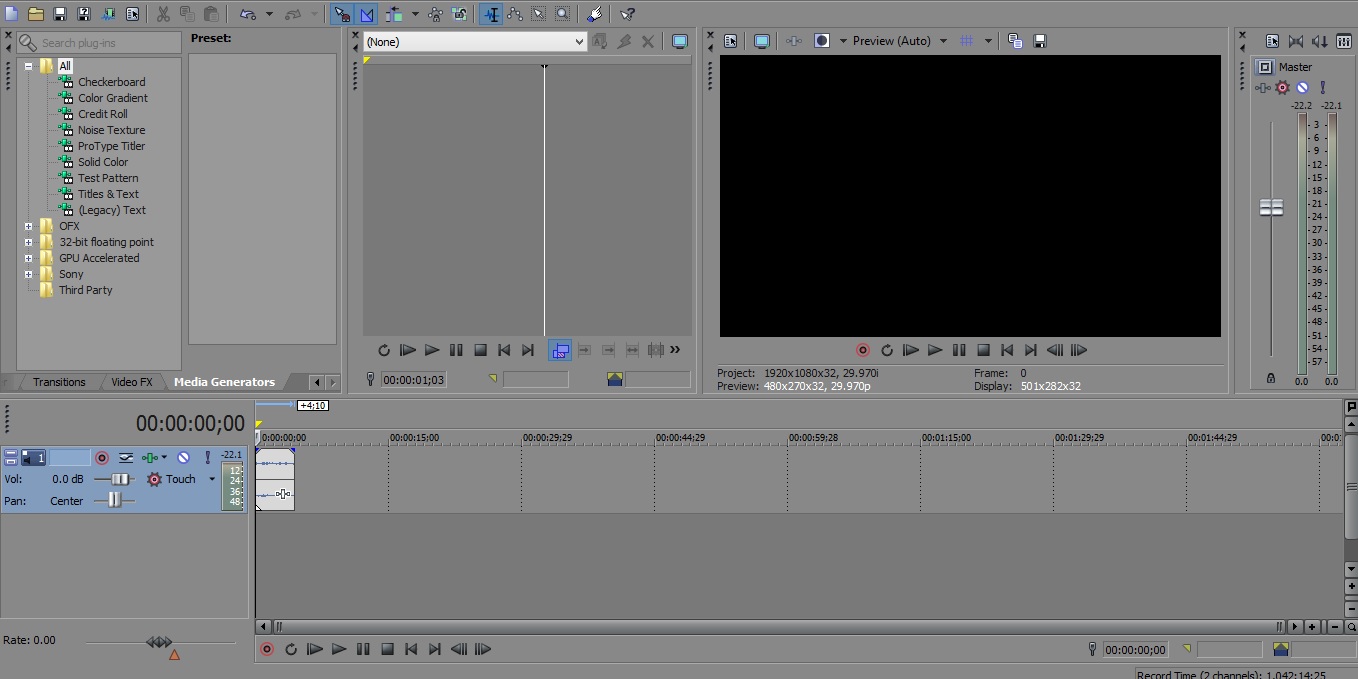Switch to the Transitions tab

click(59, 382)
